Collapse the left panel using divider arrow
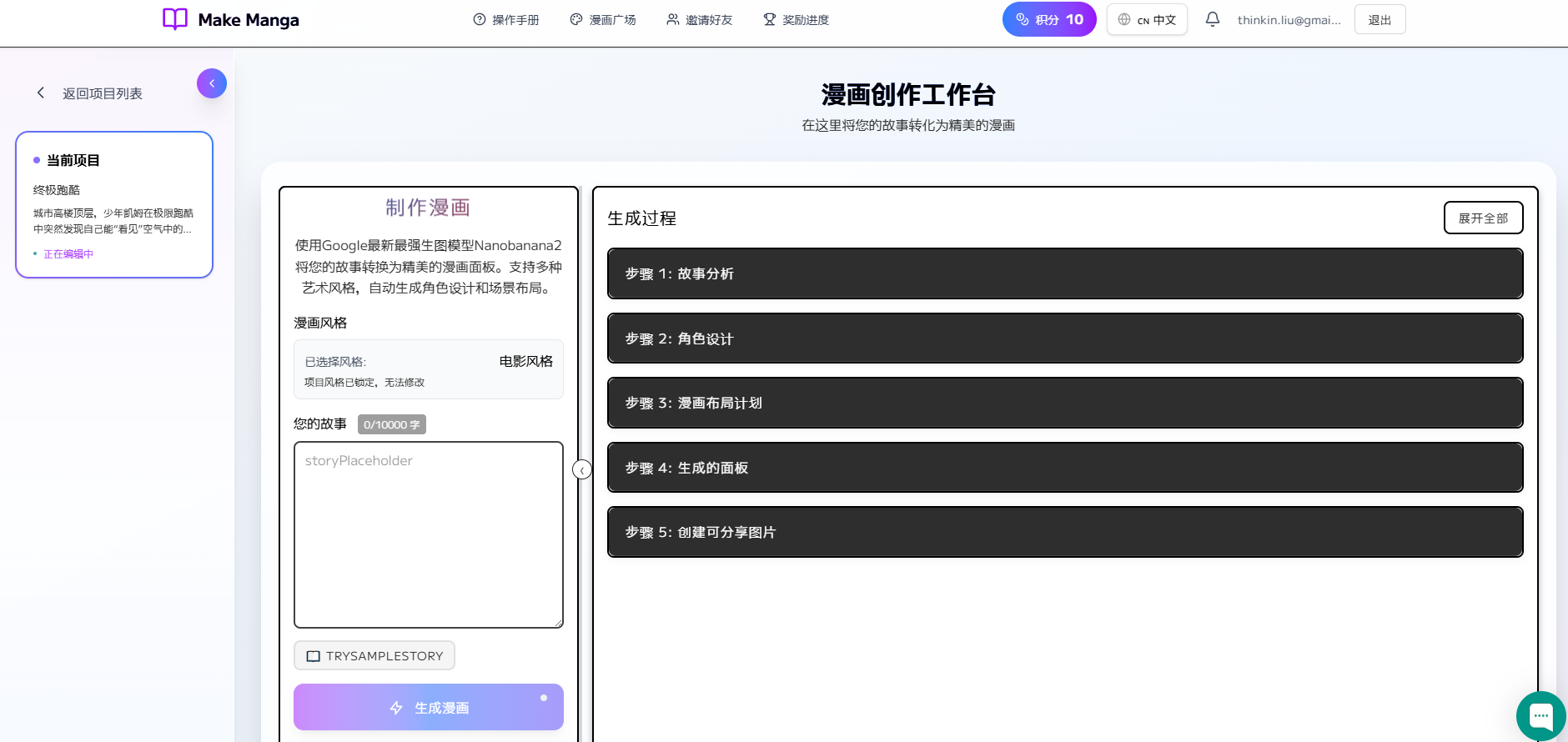This screenshot has width=1568, height=742. pos(582,470)
